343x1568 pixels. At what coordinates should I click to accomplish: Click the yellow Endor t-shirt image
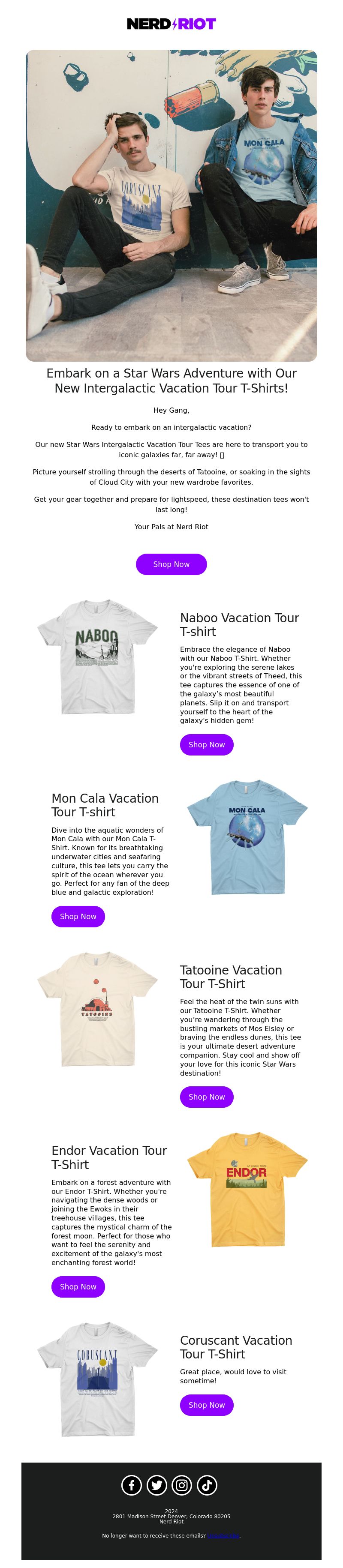[247, 1189]
